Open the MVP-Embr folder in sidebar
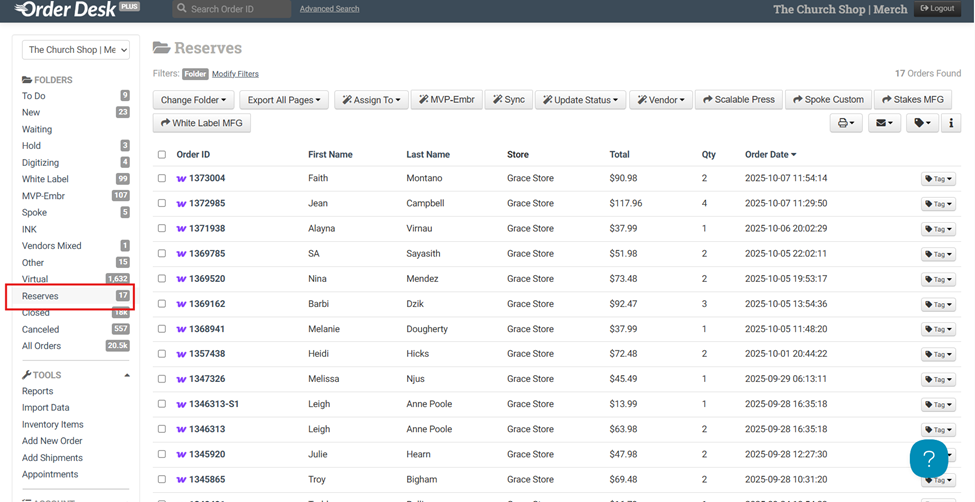The width and height of the screenshot is (975, 502). pos(43,196)
